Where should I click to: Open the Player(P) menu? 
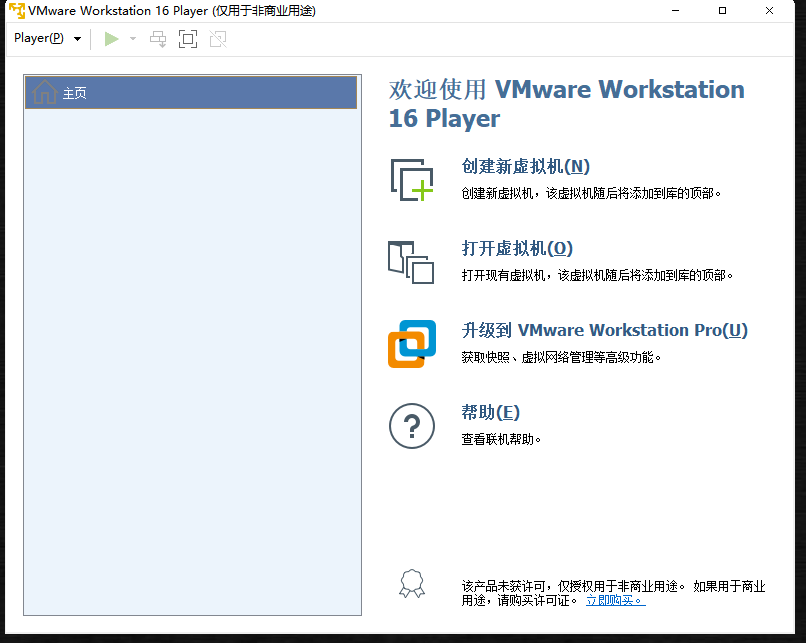coord(39,38)
